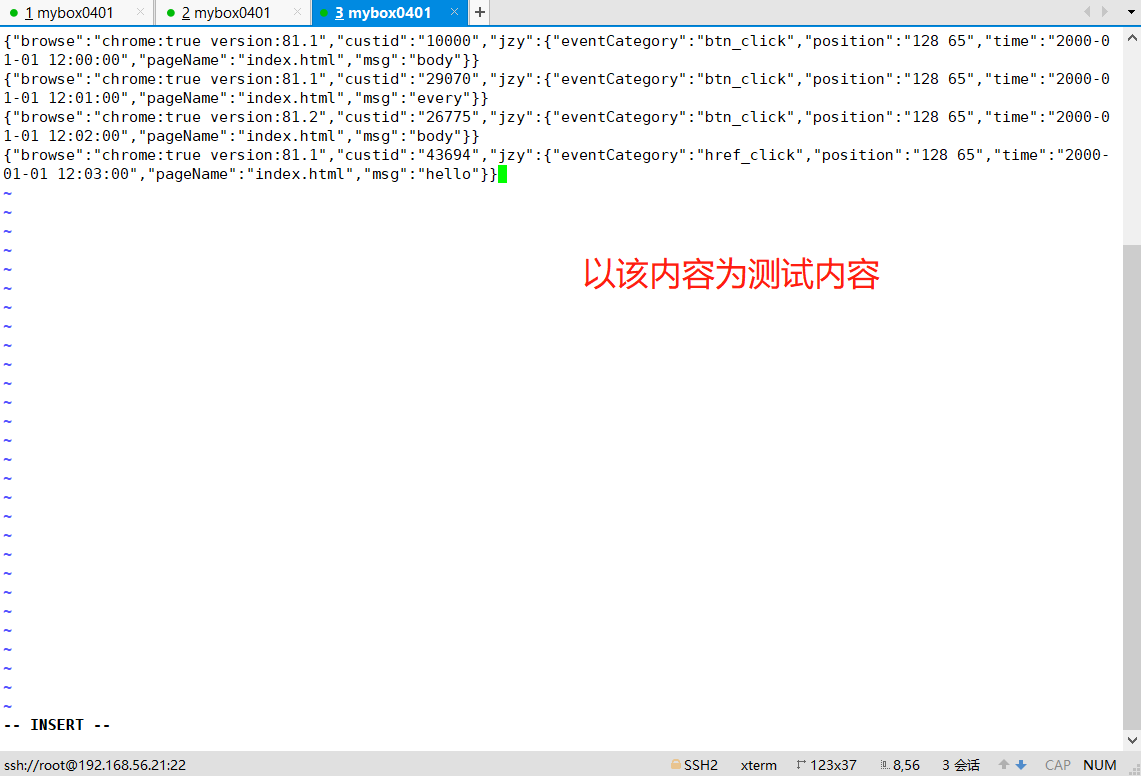The image size is (1141, 776).
Task: Open the tab list dropdown arrow
Action: point(1131,12)
